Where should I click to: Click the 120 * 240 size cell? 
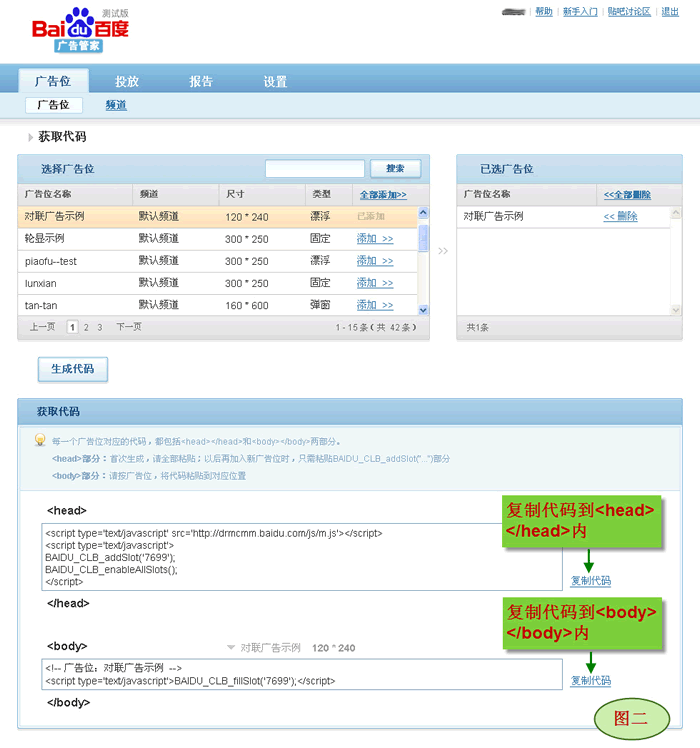247,217
